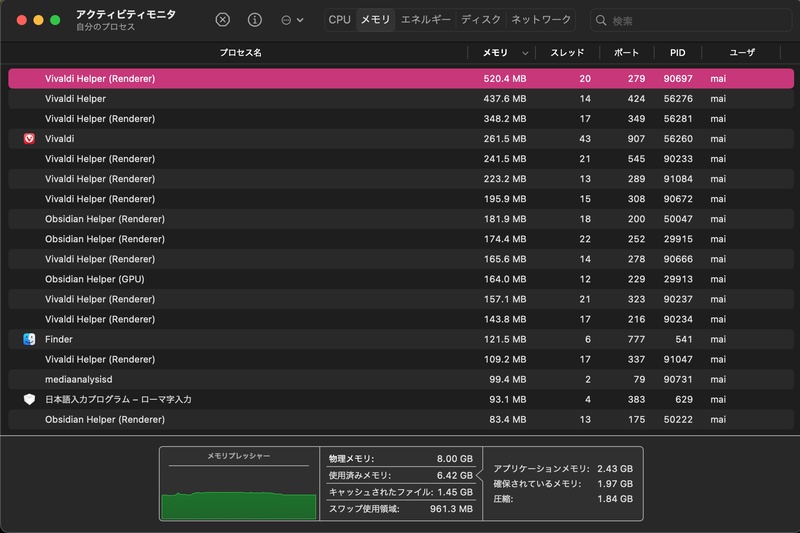Sort by スレッド column header
The image size is (800, 533).
[567, 53]
